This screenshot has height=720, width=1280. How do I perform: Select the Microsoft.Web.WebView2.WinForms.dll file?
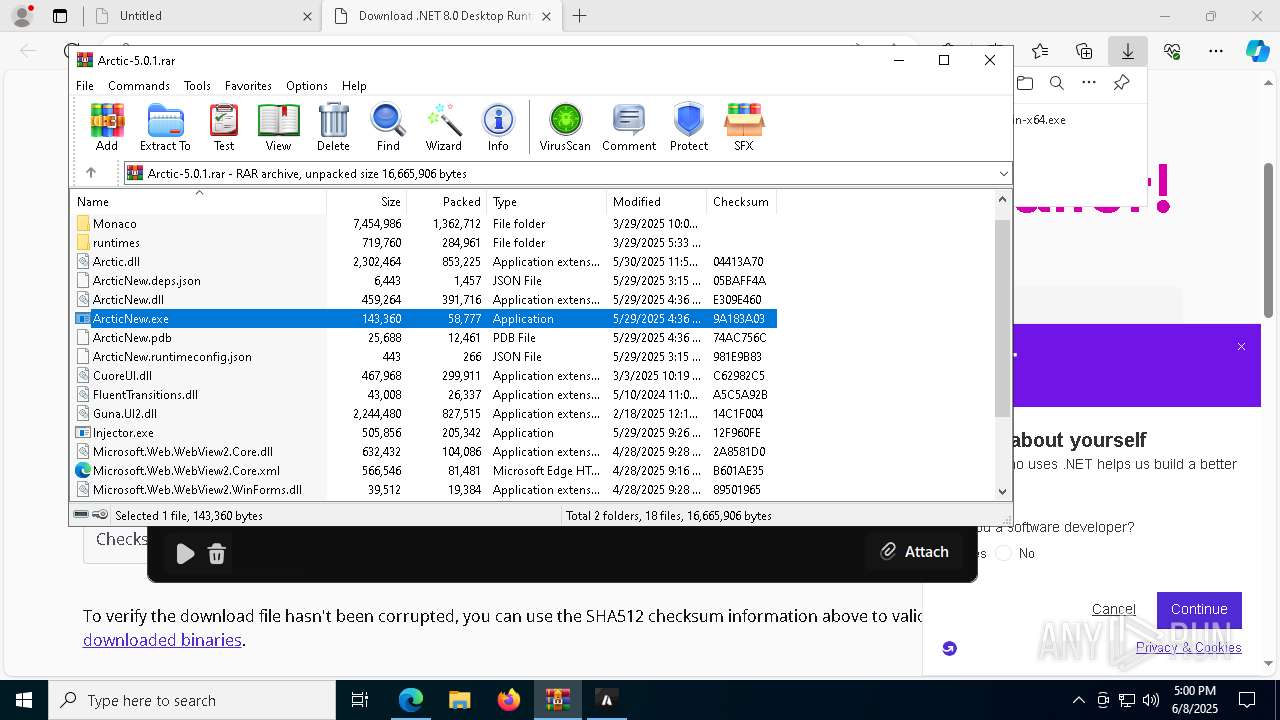(x=197, y=490)
